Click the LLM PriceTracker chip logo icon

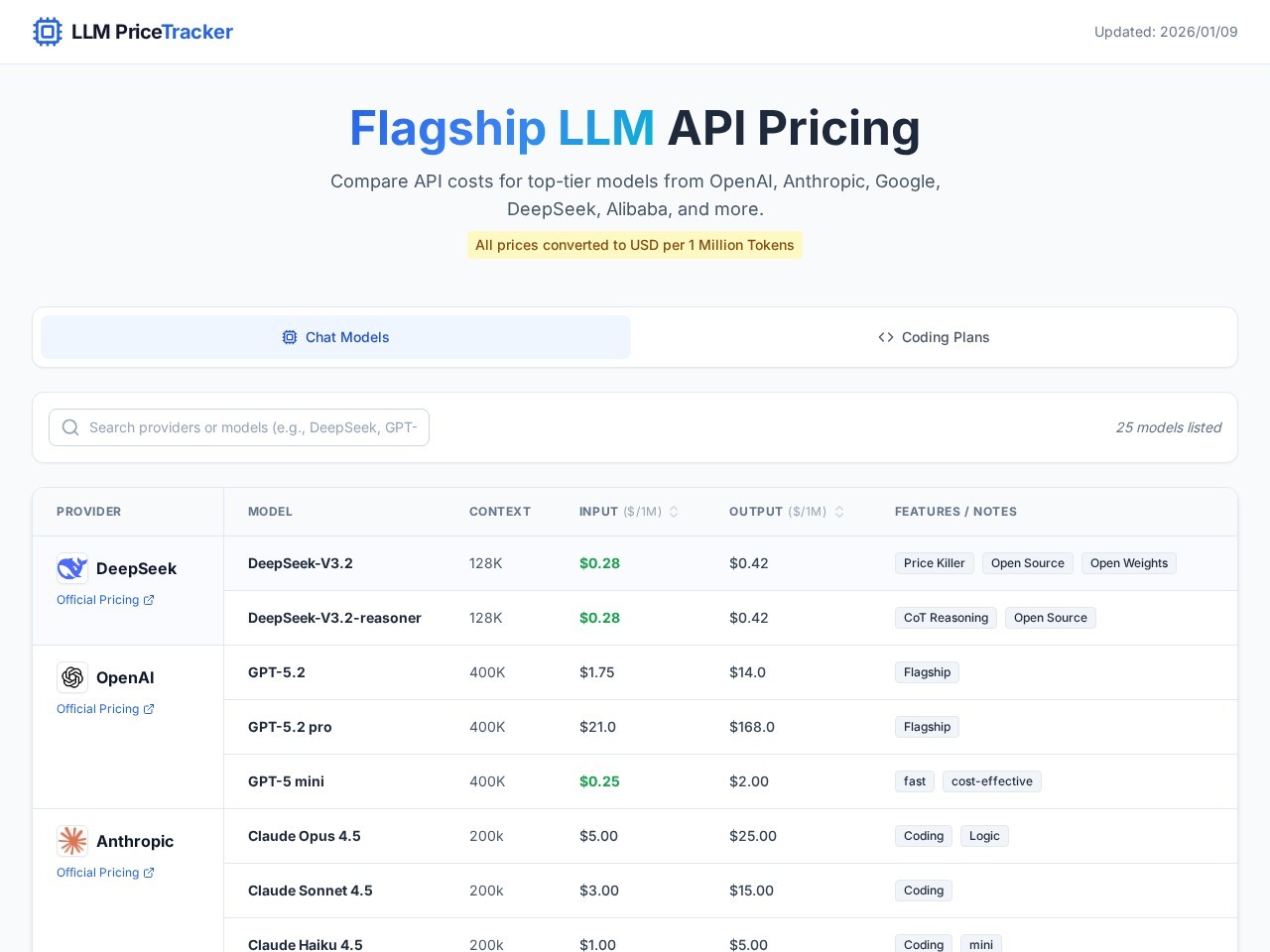pos(48,32)
